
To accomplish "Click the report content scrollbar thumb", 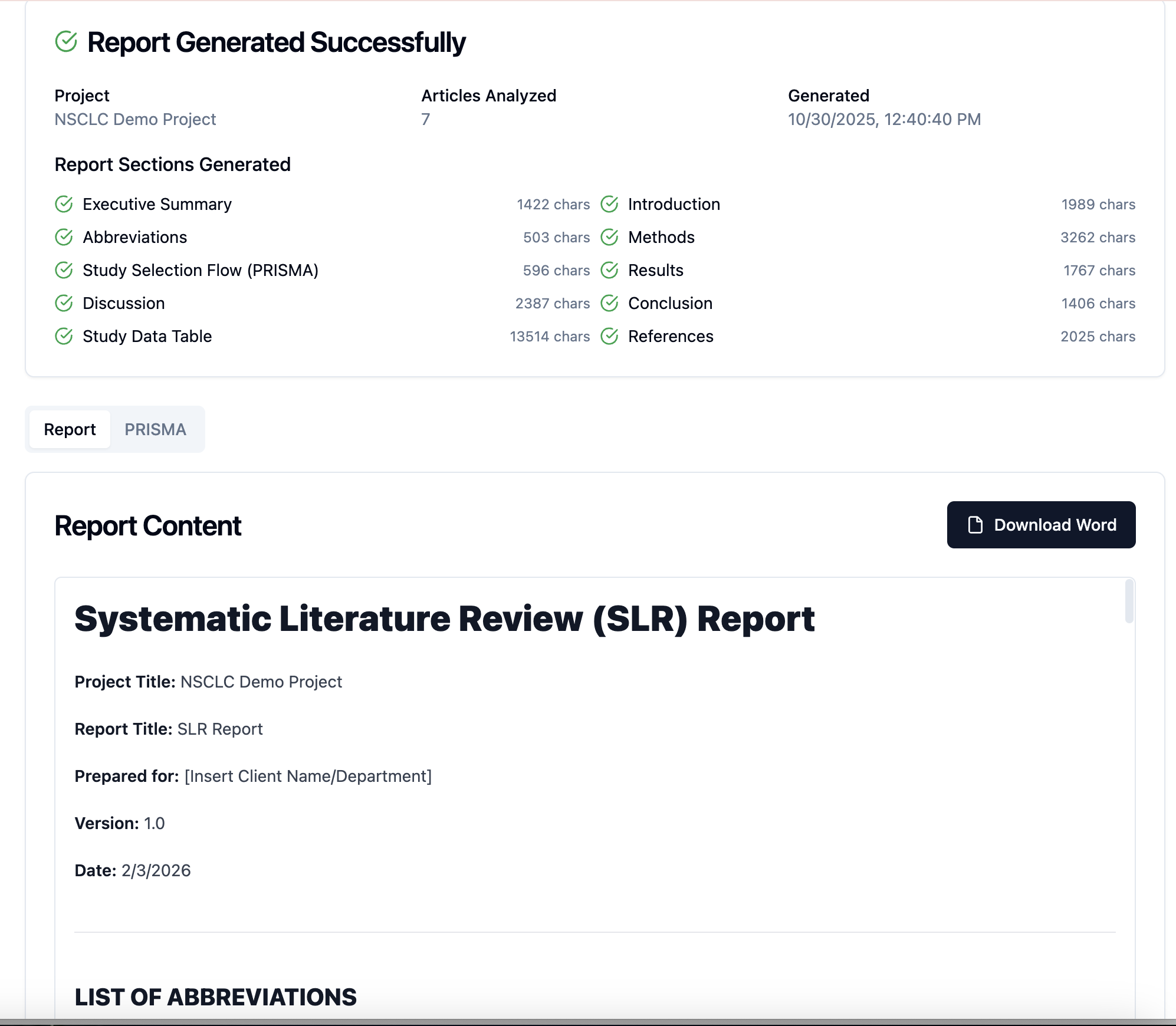I will (x=1129, y=601).
